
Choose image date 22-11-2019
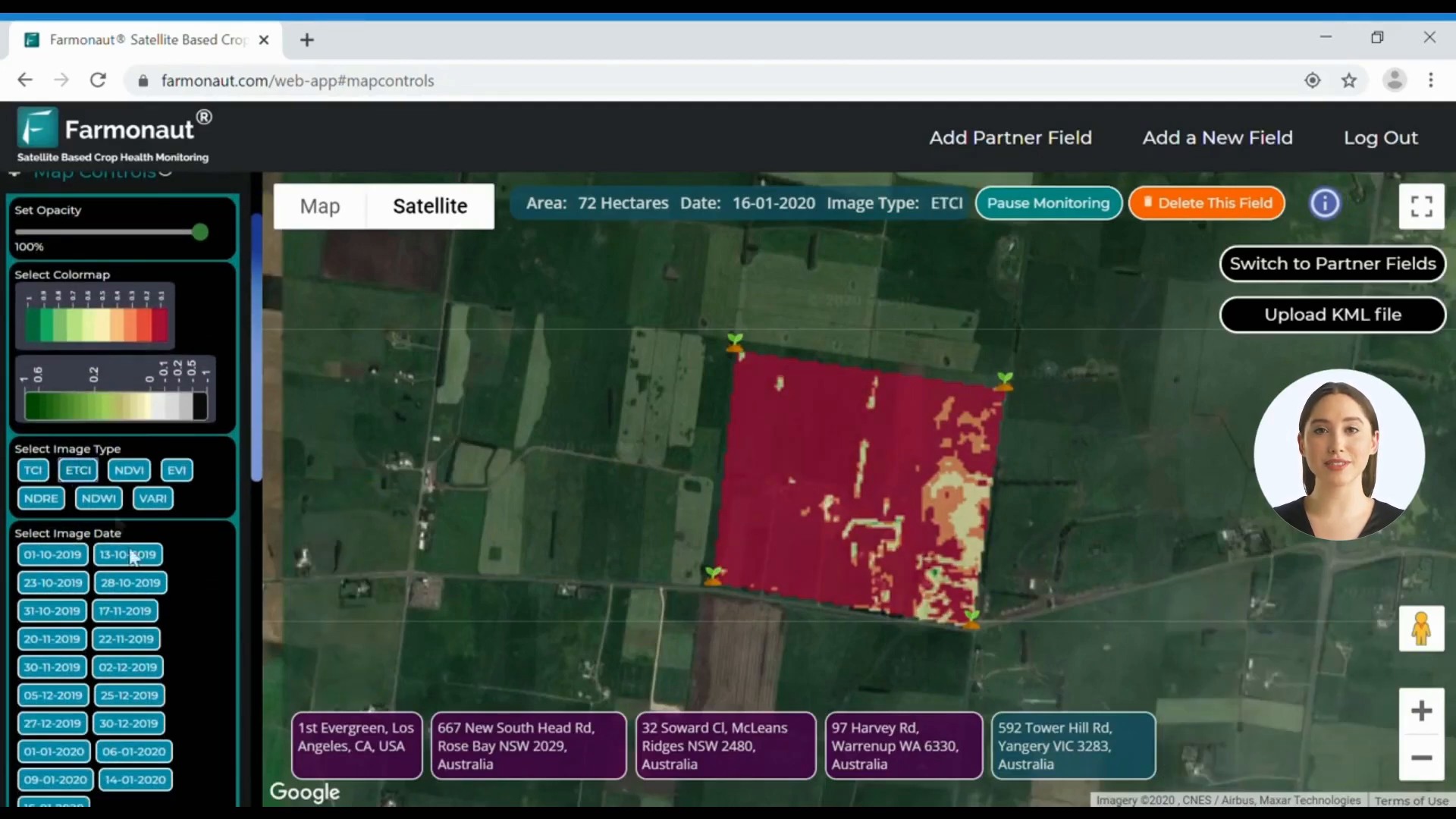126,639
